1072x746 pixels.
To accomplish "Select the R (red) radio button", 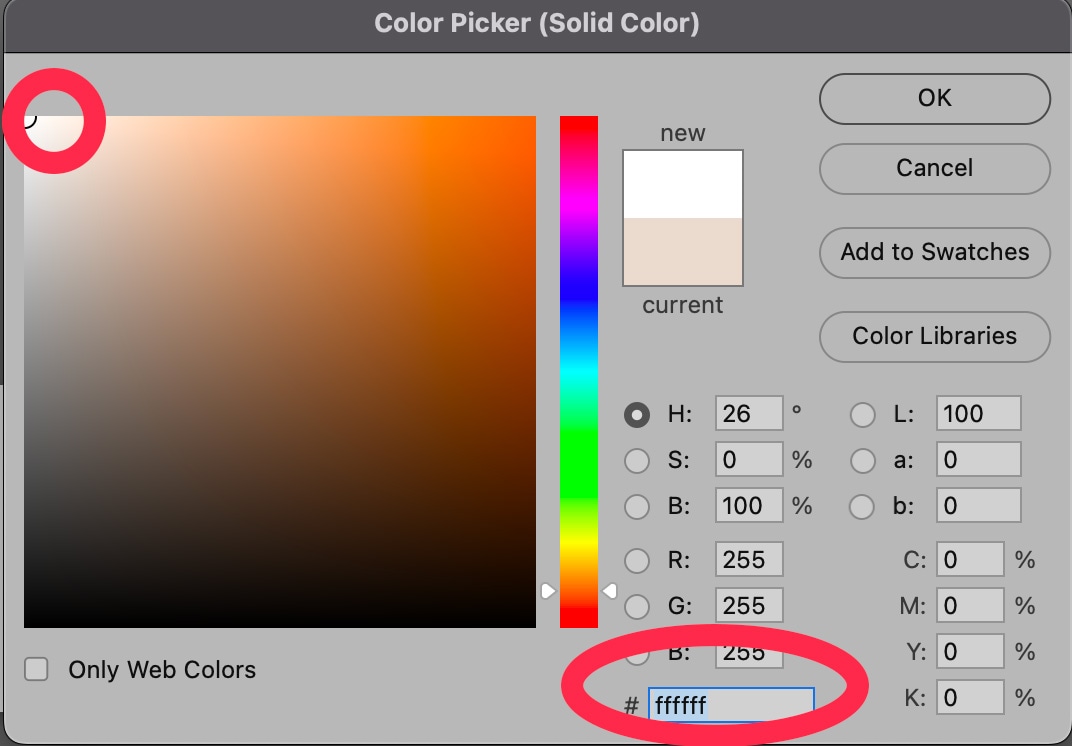I will (637, 559).
